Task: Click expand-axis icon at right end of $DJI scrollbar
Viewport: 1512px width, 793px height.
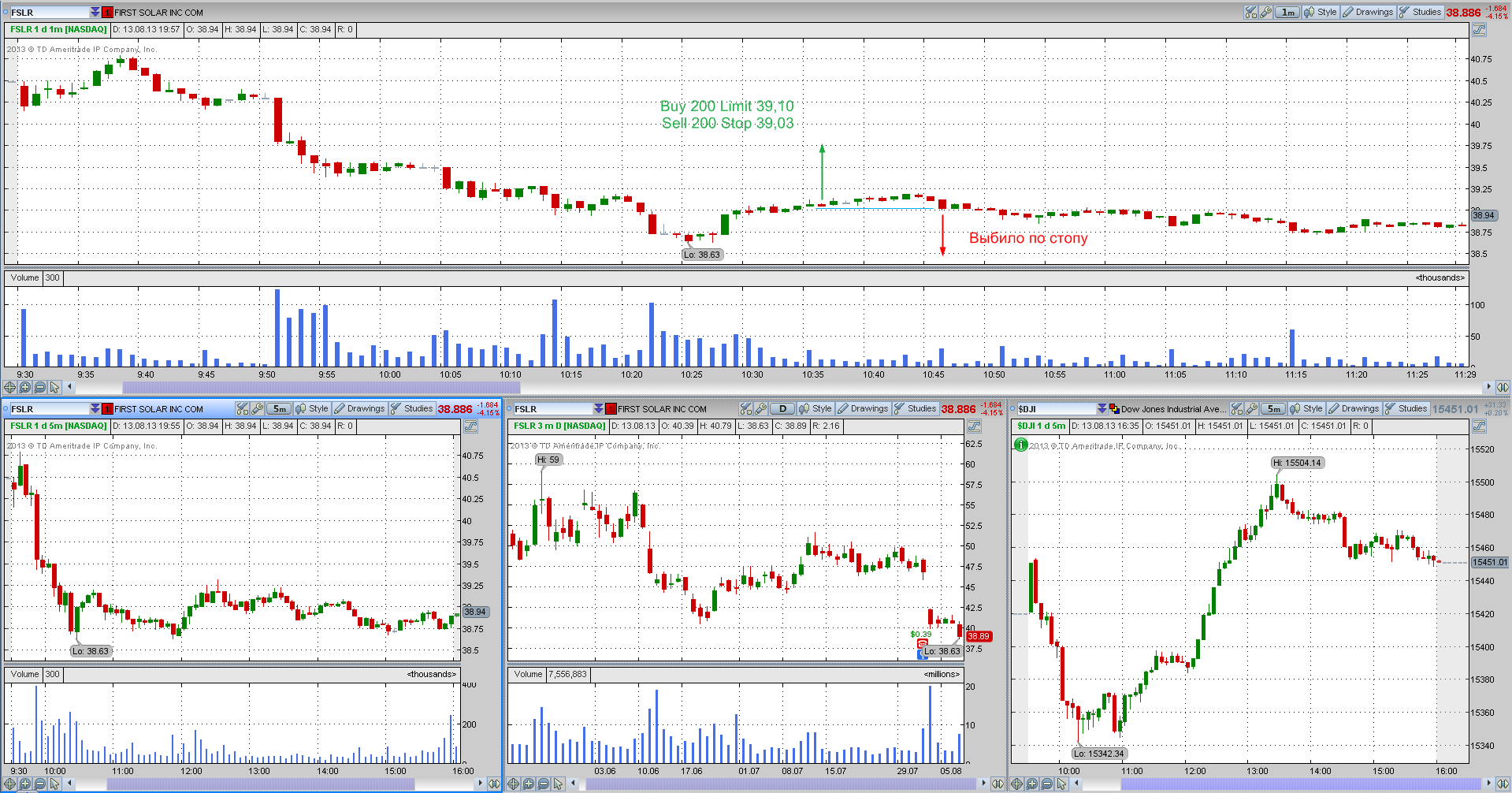Action: pos(1503,784)
